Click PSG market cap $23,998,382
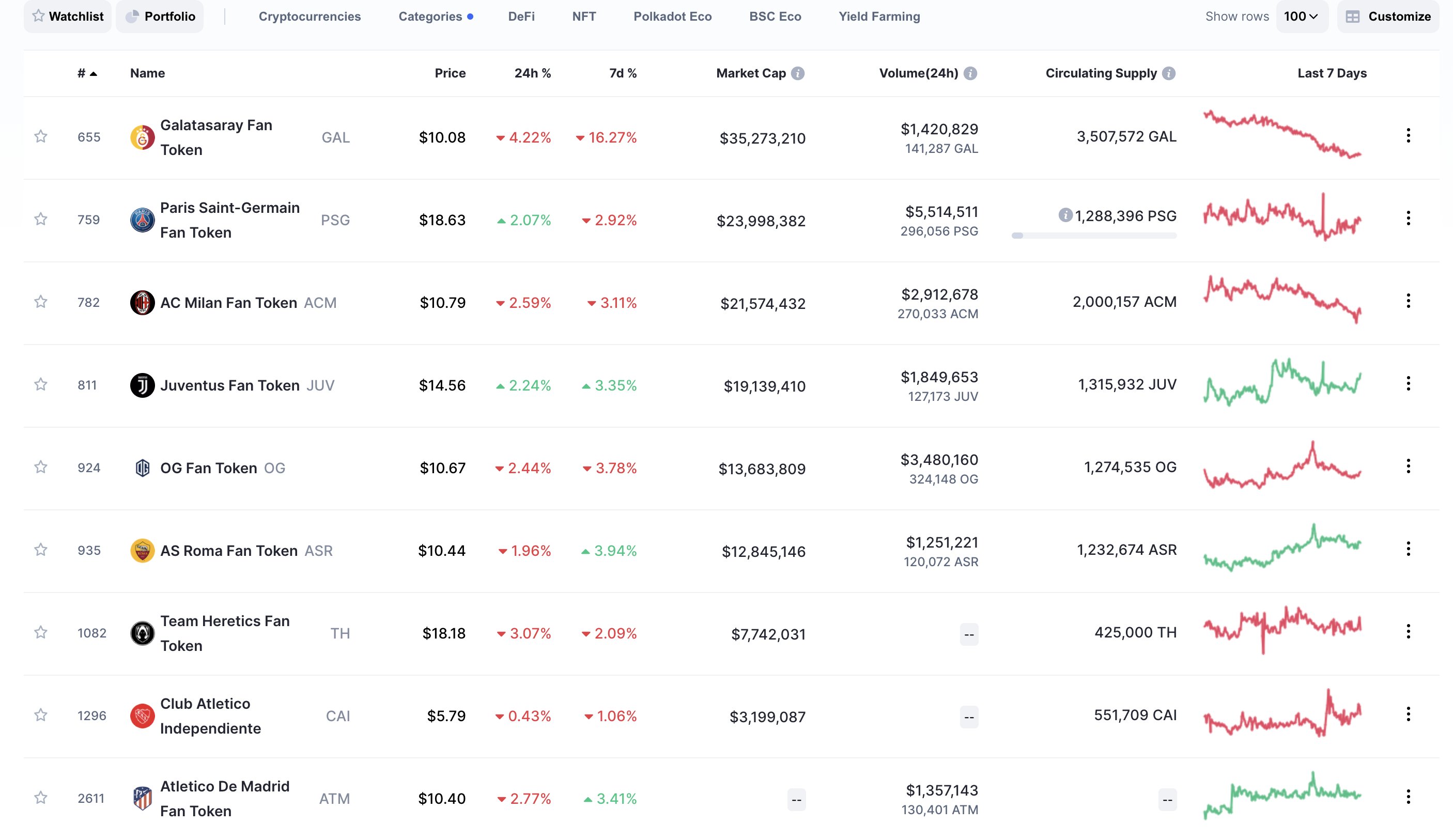This screenshot has width=1453, height=840. (x=761, y=221)
